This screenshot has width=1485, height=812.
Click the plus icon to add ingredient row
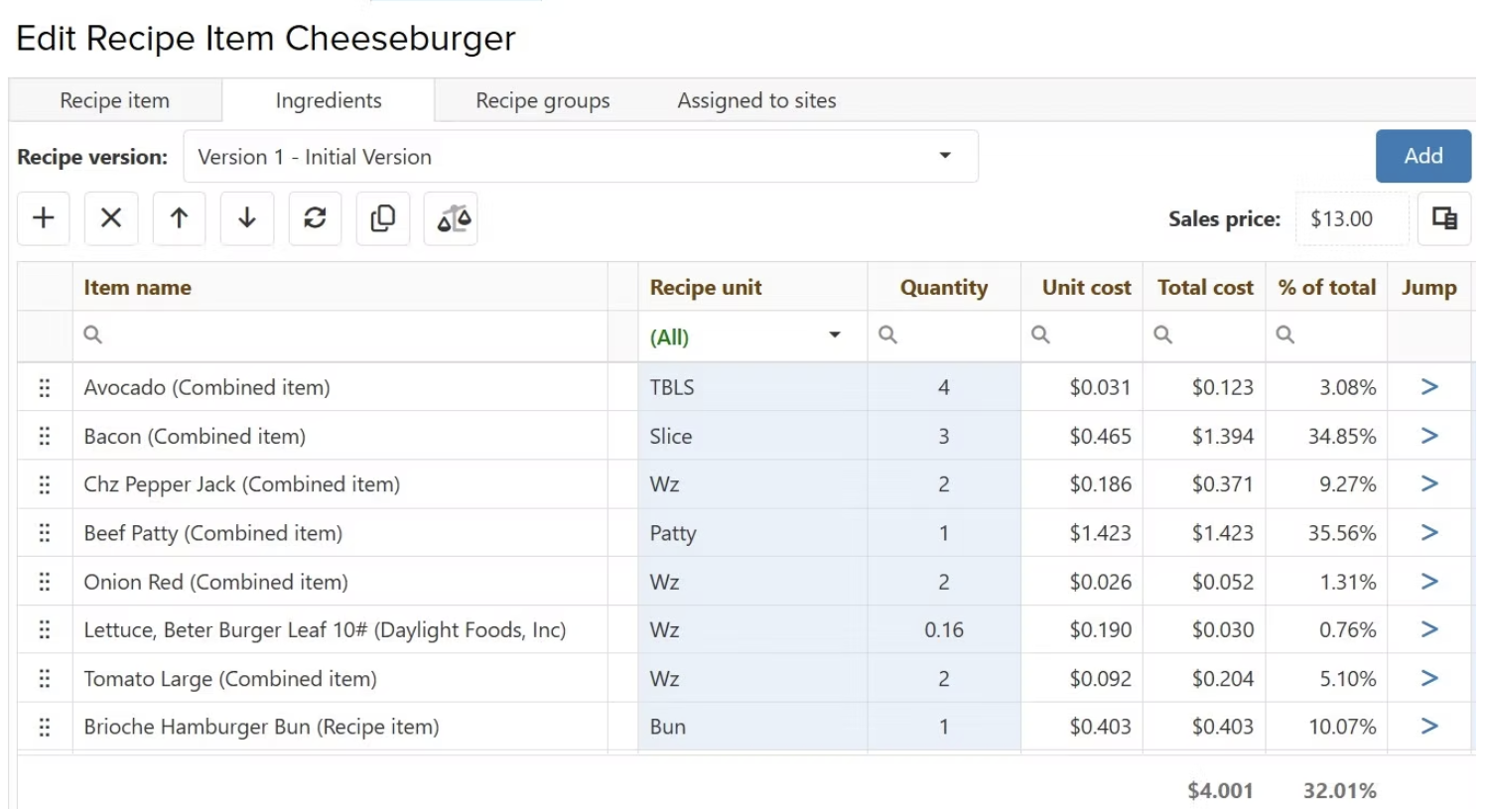pyautogui.click(x=44, y=218)
